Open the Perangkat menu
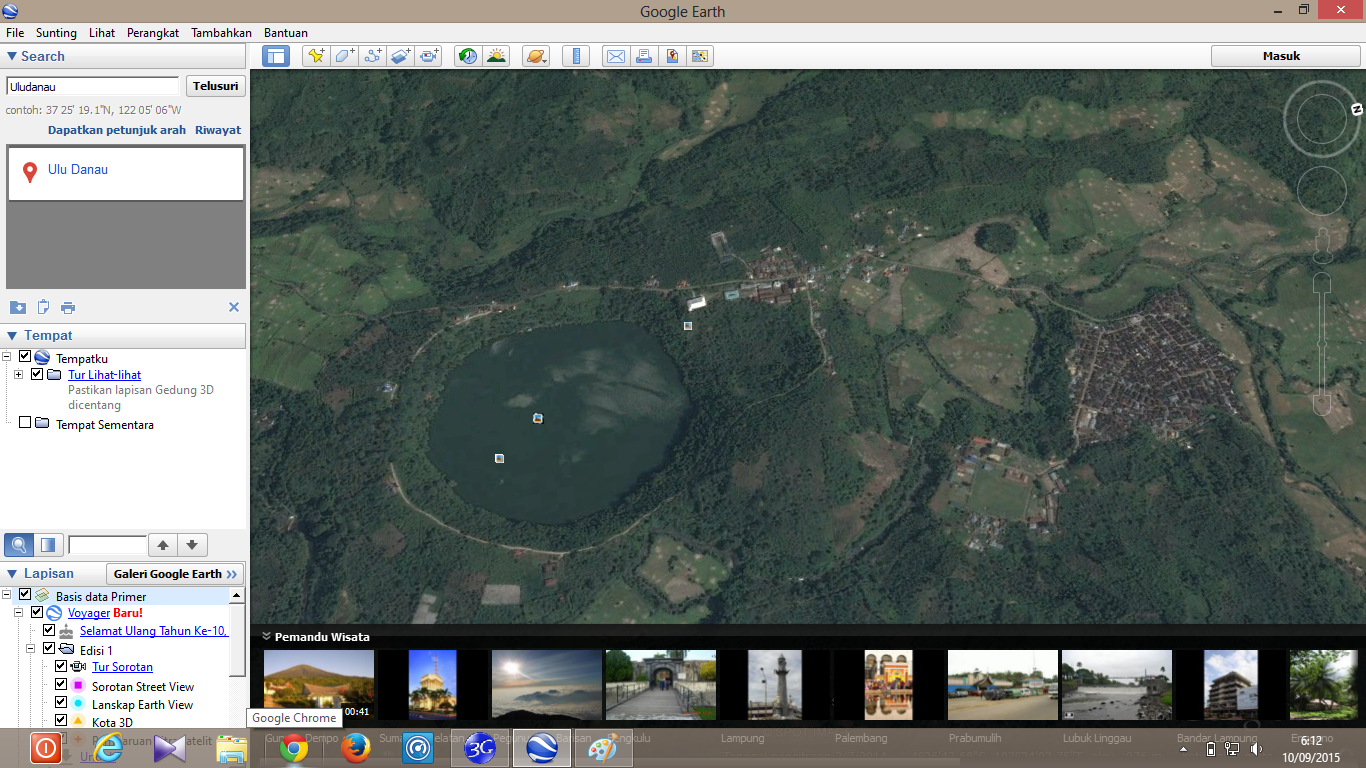This screenshot has width=1366, height=768. 152,33
